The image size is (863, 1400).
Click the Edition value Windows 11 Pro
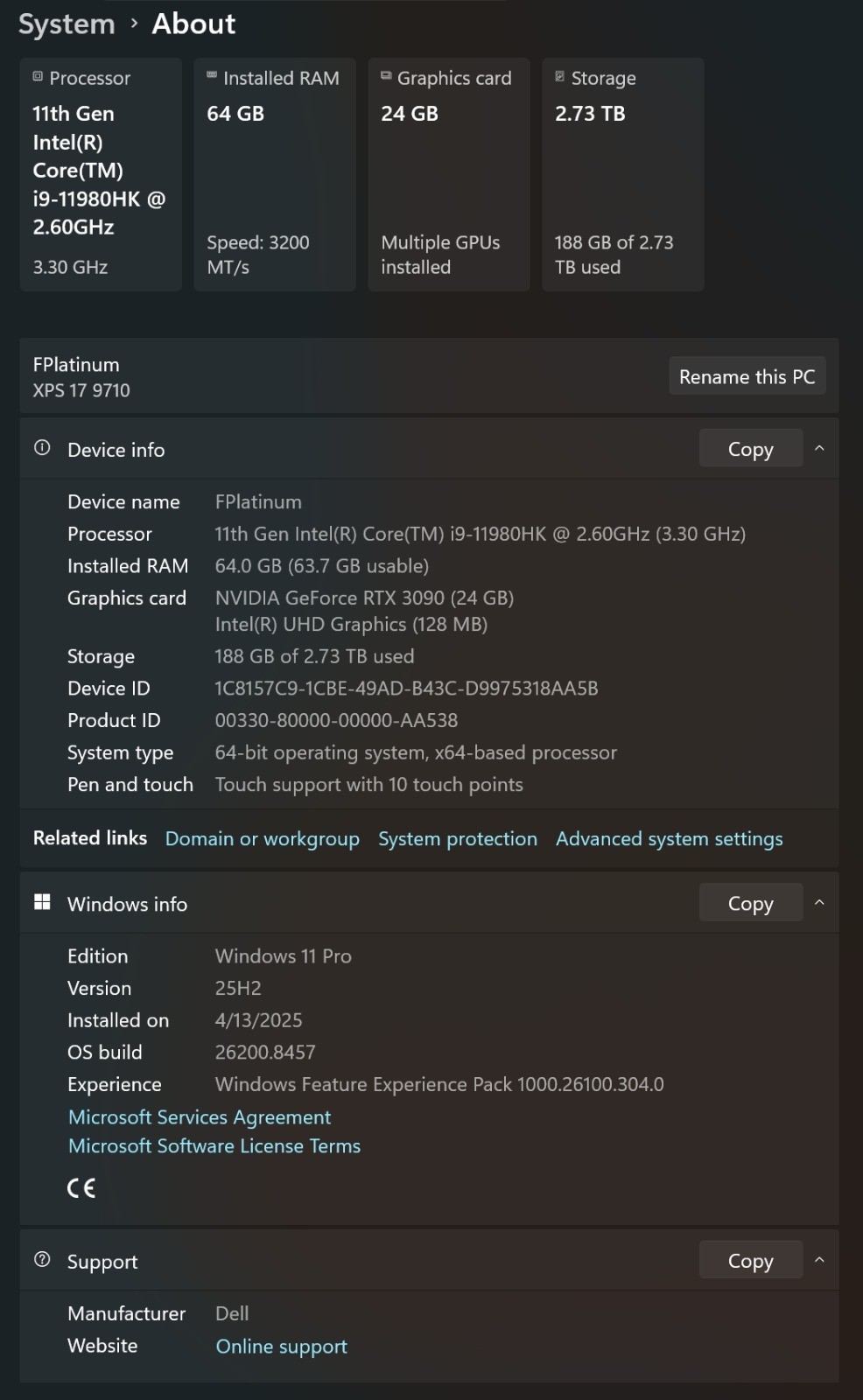pyautogui.click(x=284, y=955)
